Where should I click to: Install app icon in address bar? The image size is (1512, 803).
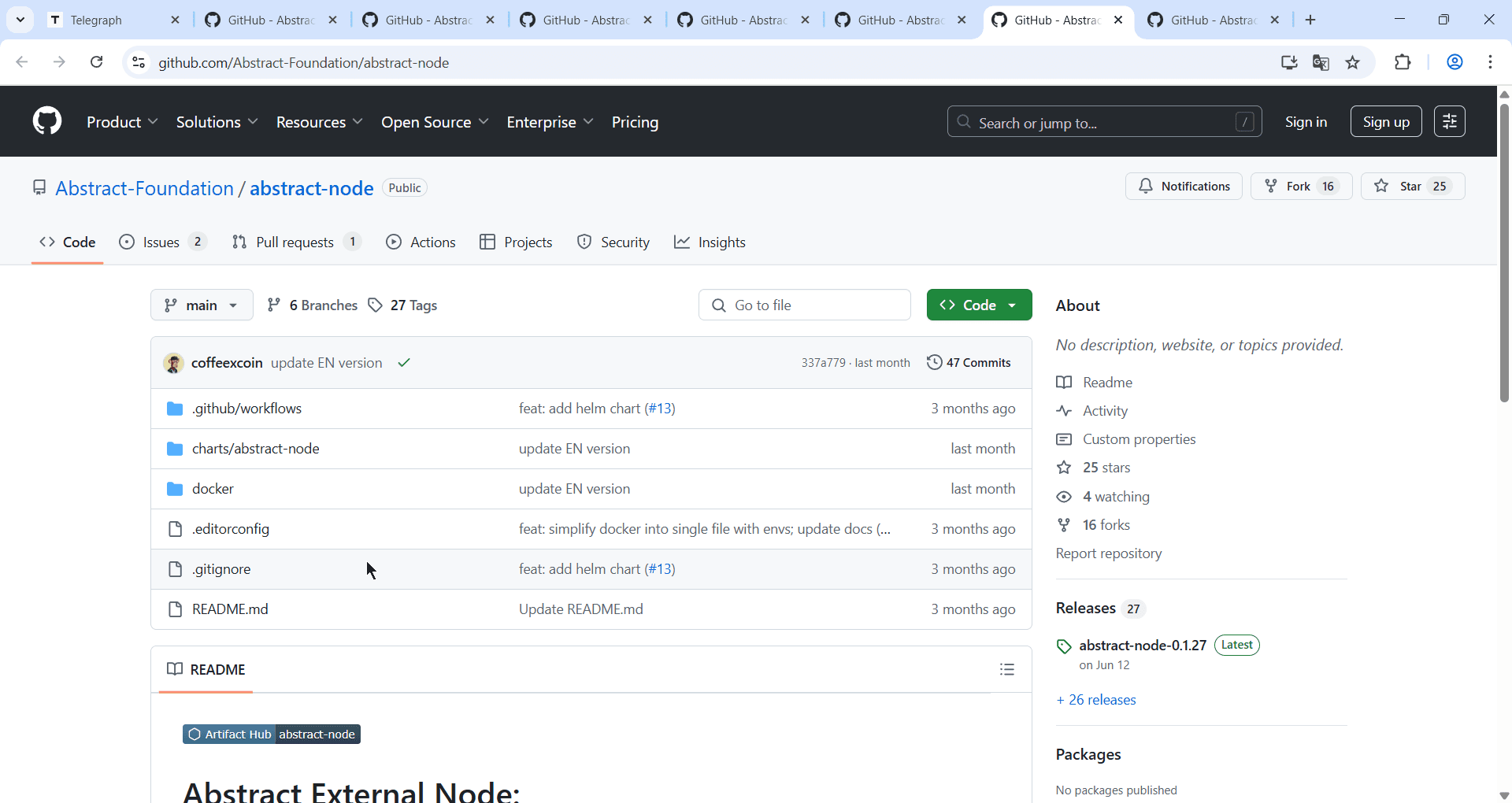tap(1289, 62)
